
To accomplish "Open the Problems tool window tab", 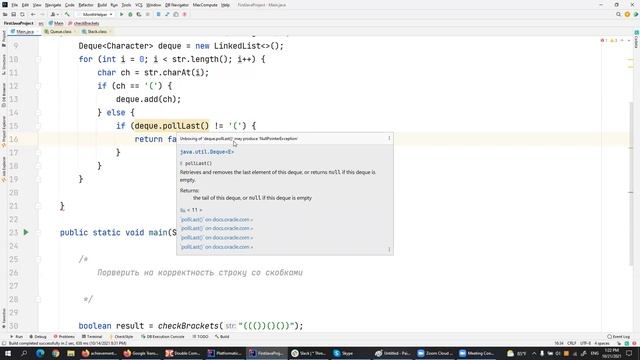I will pyautogui.click(x=64, y=337).
